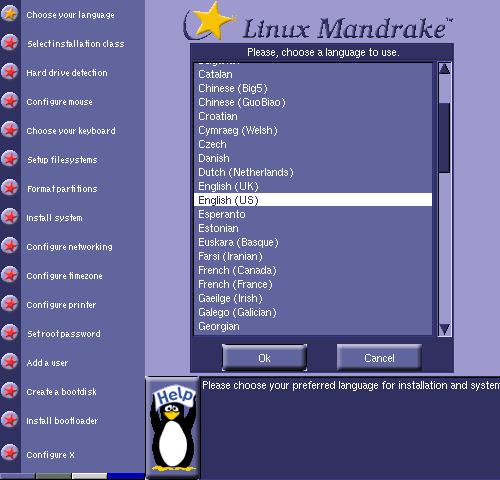Click the red star beside Configure mouse
Viewport: 500px width, 480px height.
[10, 101]
